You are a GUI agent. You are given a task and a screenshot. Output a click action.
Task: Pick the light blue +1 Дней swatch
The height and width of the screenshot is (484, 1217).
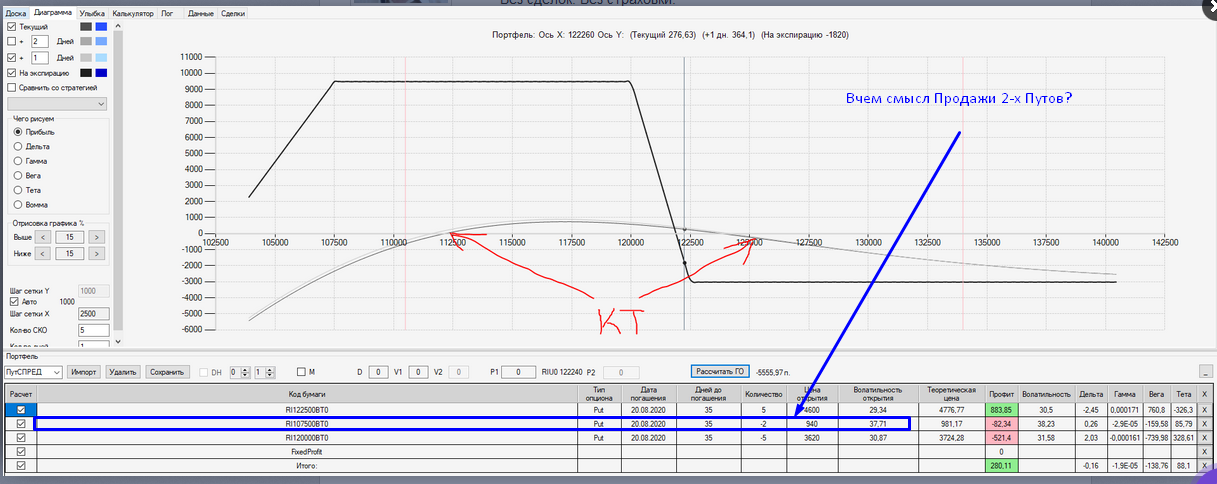pos(101,58)
